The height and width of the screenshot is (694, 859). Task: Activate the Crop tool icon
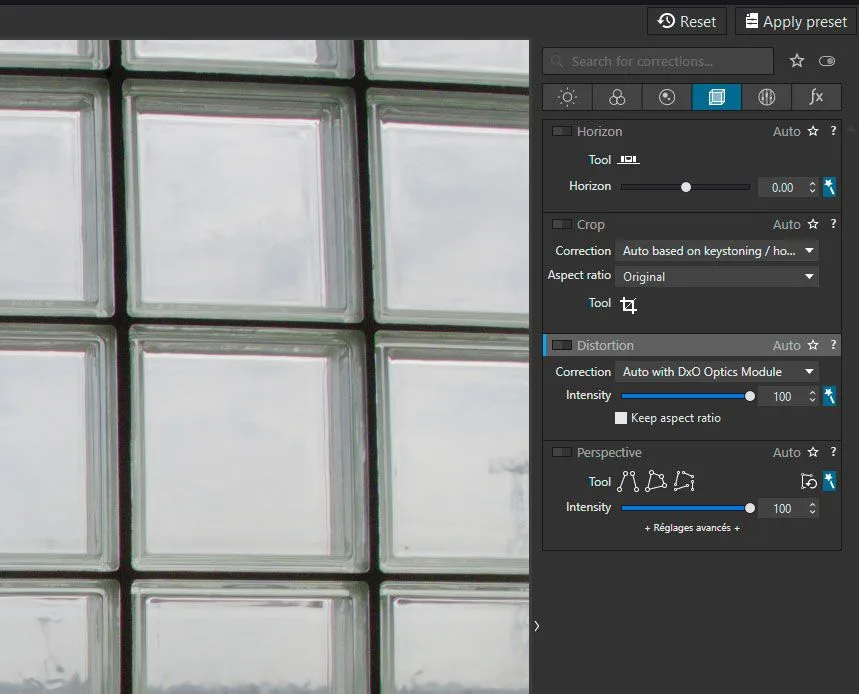[x=628, y=304]
